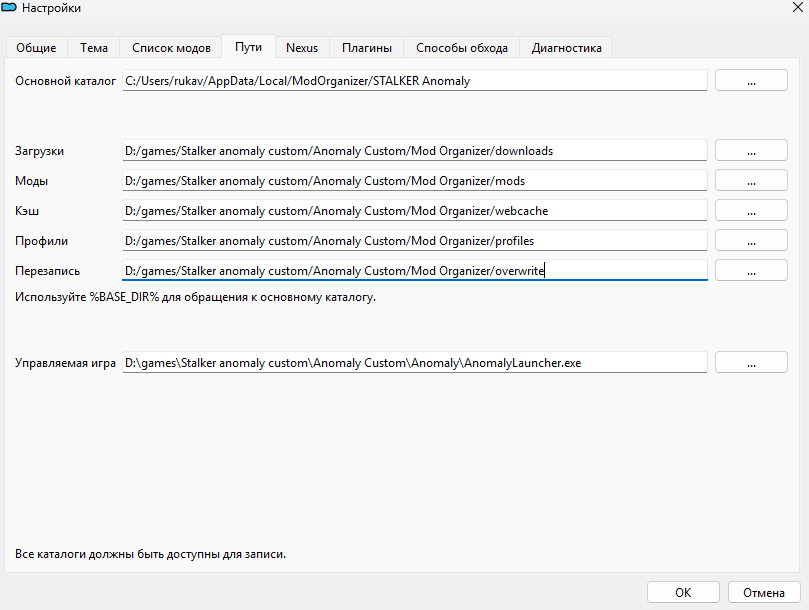Screen dimensions: 809x610
Task: Click the Управляемая игра path field
Action: tap(414, 363)
